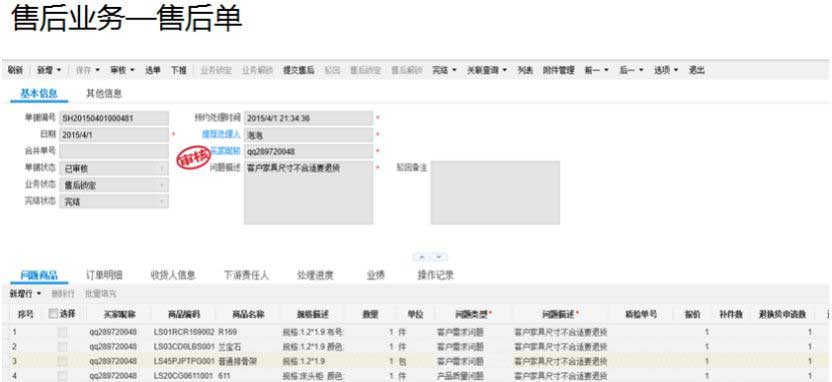Open the 关联查询 dropdown menu
The height and width of the screenshot is (382, 832).
(x=487, y=70)
